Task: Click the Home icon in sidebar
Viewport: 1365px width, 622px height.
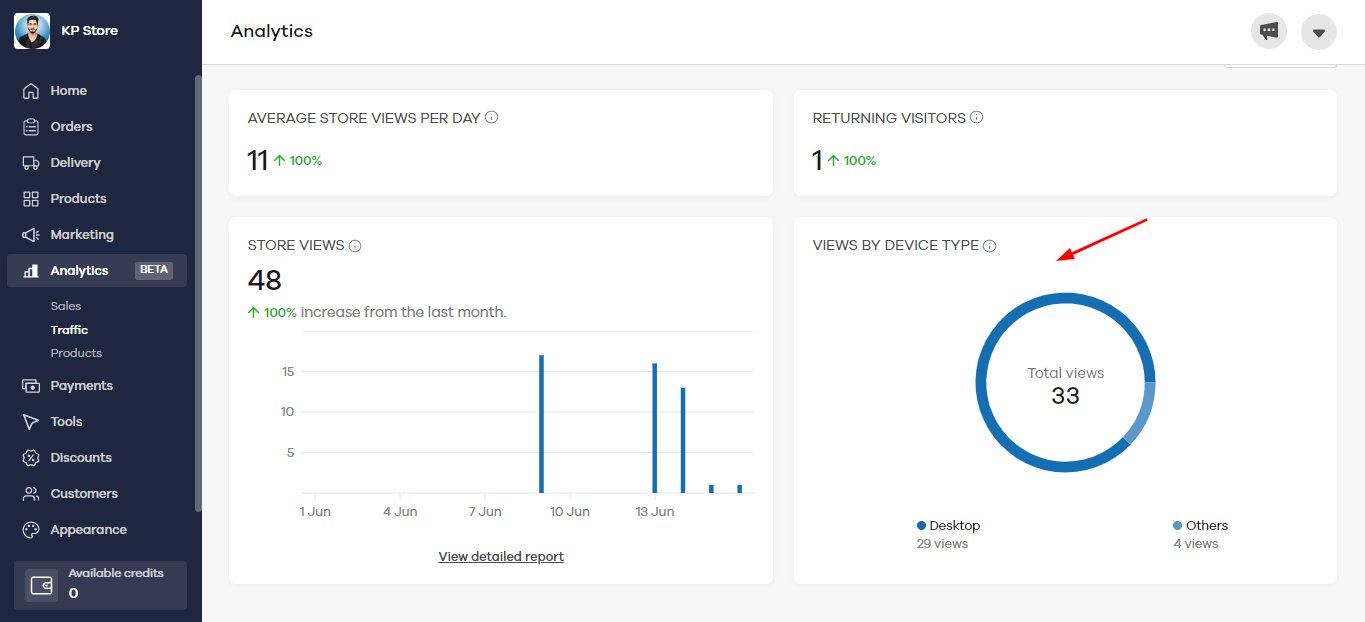Action: click(31, 91)
